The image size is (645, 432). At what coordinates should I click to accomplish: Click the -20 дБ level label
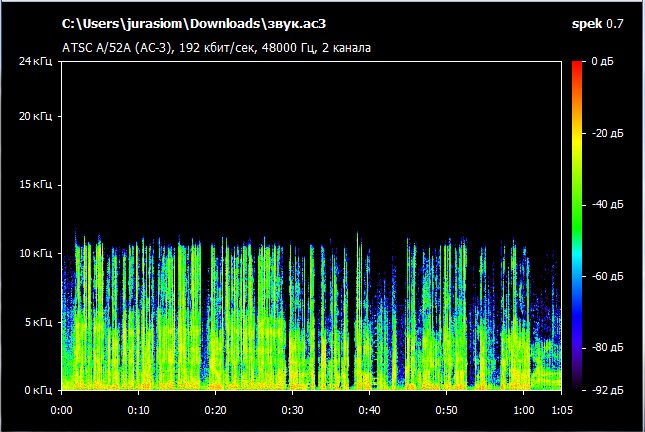607,133
